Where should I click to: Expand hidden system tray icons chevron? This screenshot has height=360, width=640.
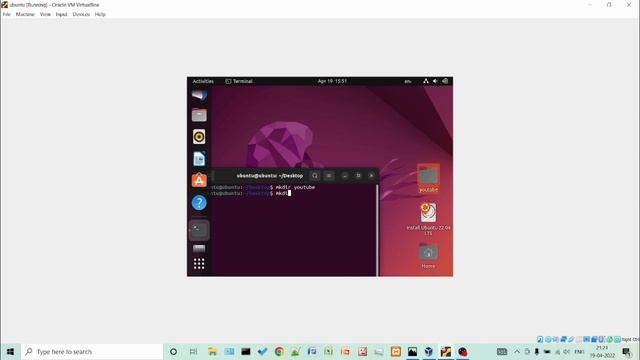tap(517, 351)
